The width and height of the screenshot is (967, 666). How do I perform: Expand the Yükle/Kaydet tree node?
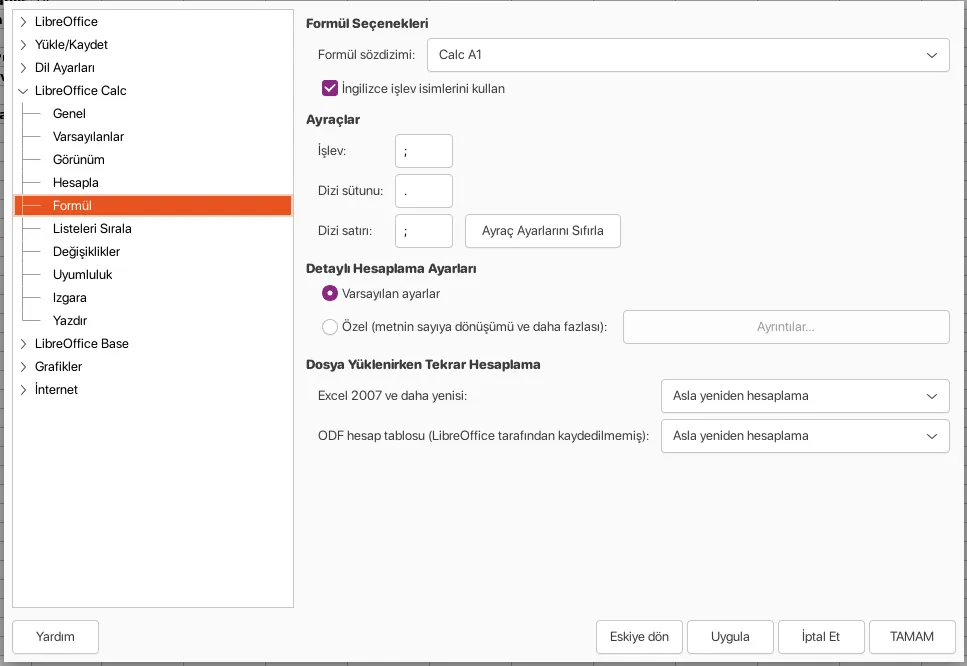pyautogui.click(x=24, y=45)
